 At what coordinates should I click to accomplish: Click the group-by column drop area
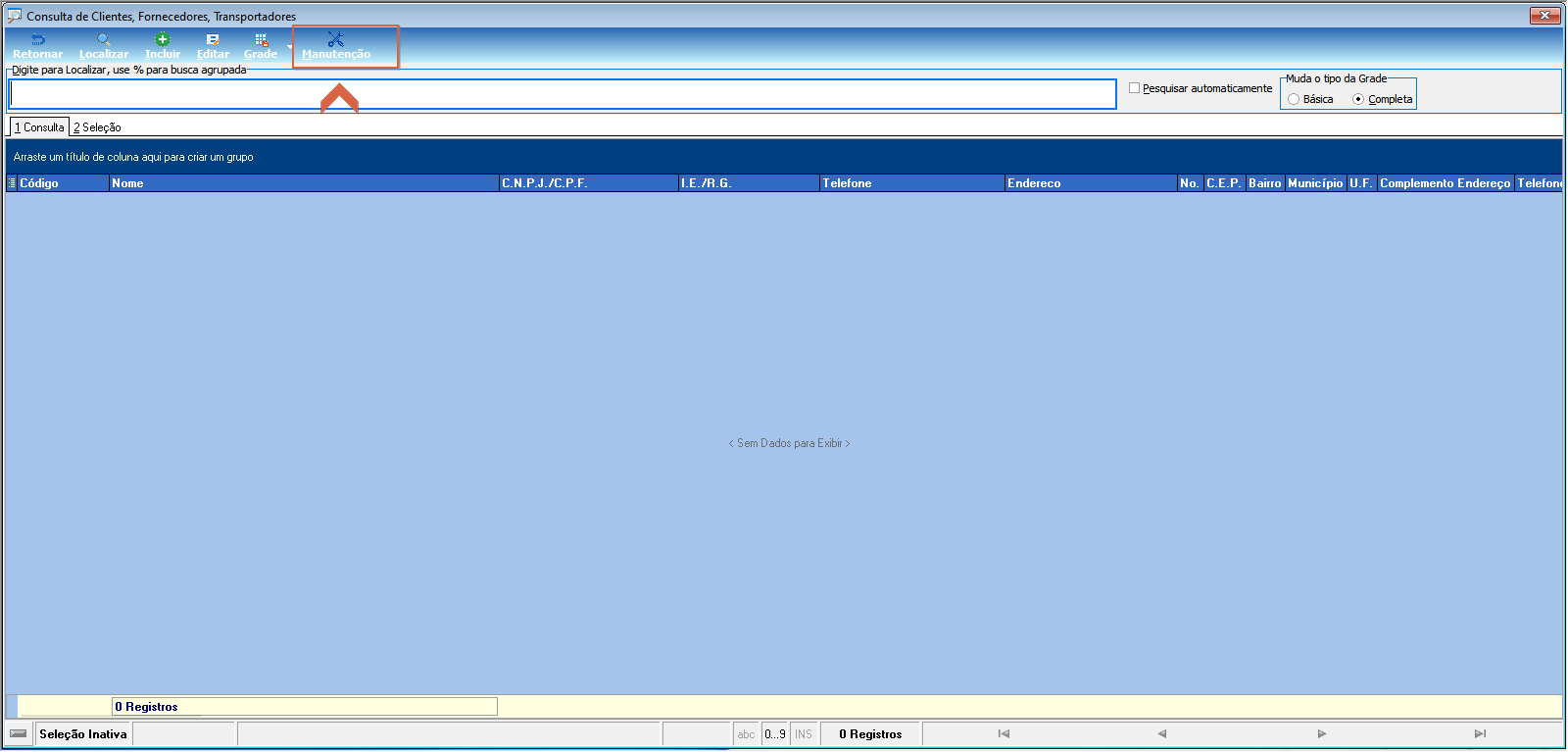point(784,157)
